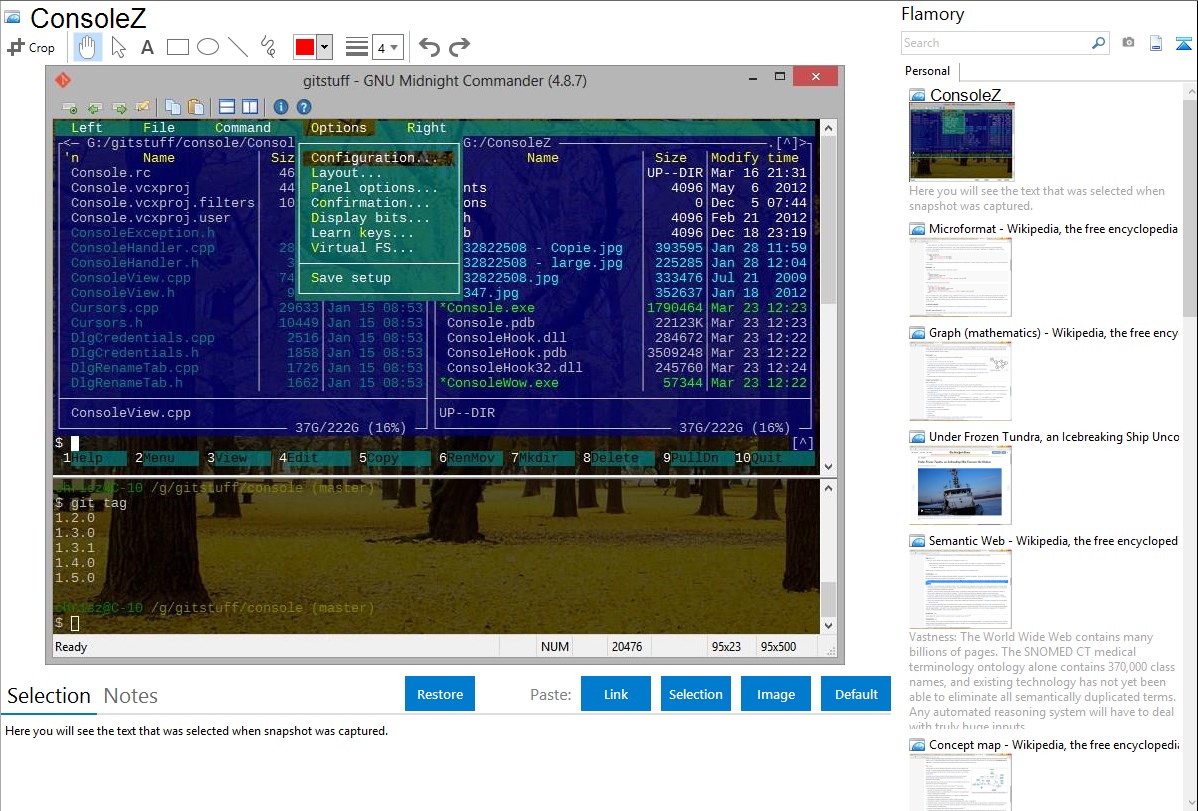Screen dimensions: 1198x811
Task: Redo the last annotation
Action: point(459,47)
